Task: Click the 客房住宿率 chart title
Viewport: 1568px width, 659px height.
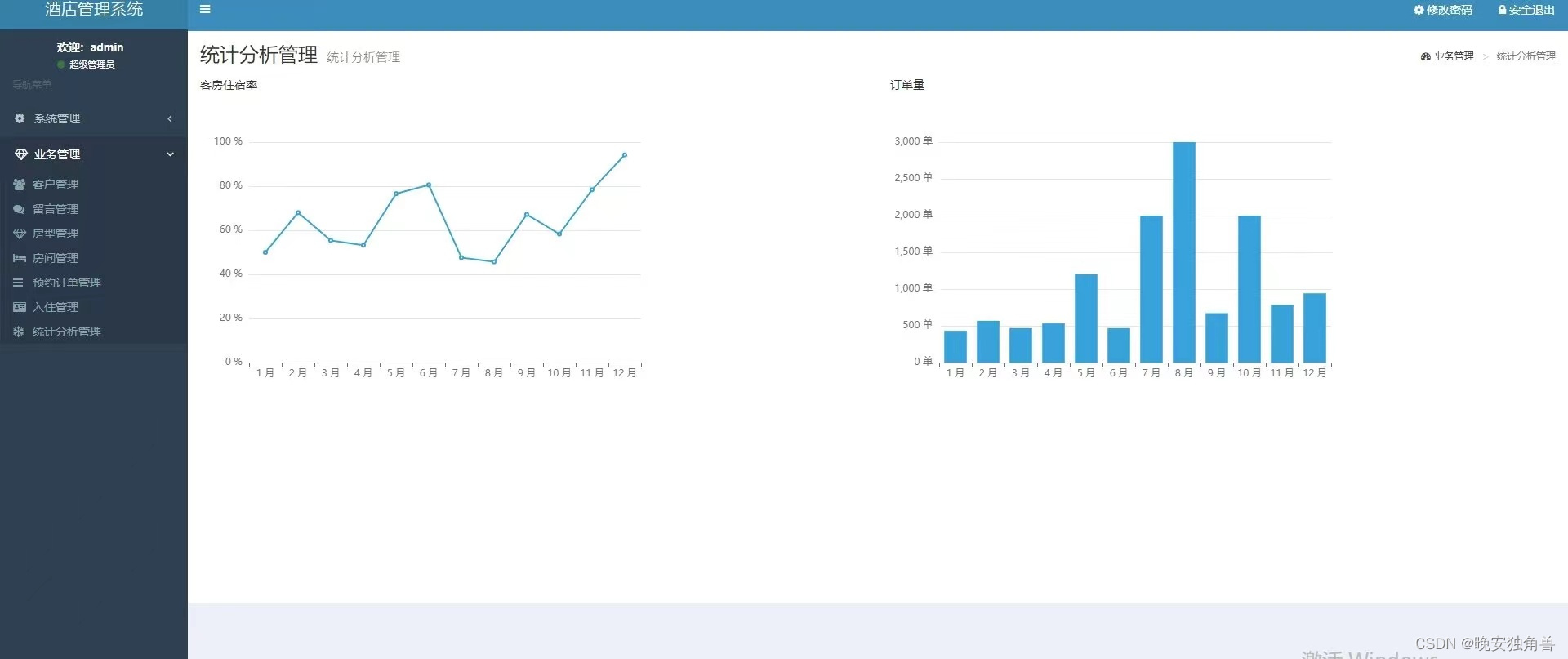Action: coord(229,85)
